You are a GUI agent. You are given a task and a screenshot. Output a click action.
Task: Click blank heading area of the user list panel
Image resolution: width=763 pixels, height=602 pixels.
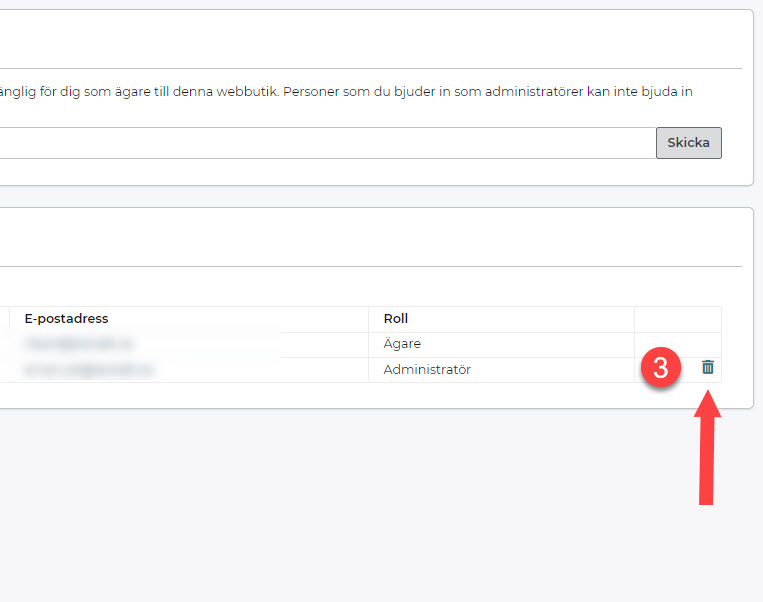click(x=370, y=238)
